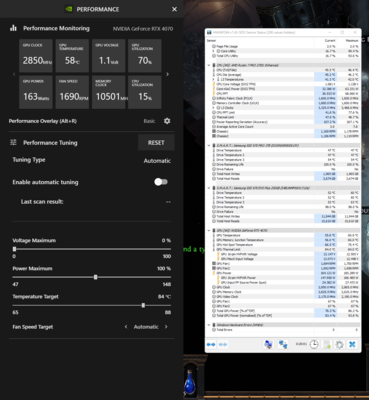Select the Total Errors row
369x400 pixels.
[x=283, y=329]
